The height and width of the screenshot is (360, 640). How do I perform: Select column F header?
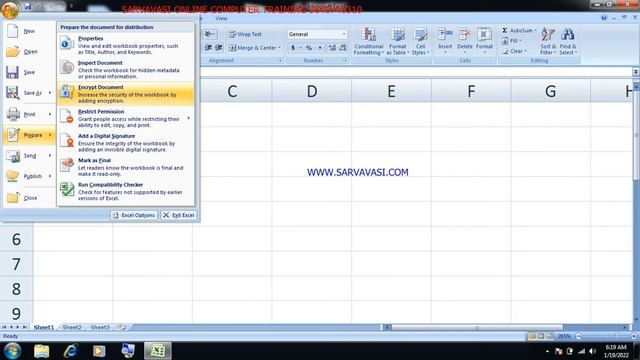point(471,91)
